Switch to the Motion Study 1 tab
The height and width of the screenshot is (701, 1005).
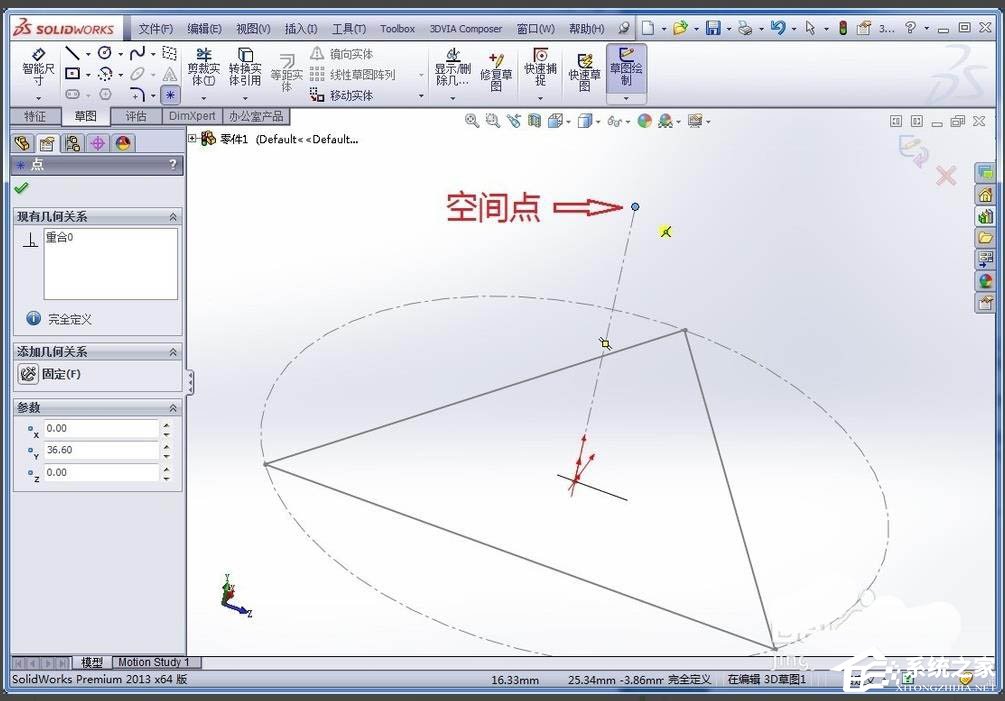tap(155, 661)
